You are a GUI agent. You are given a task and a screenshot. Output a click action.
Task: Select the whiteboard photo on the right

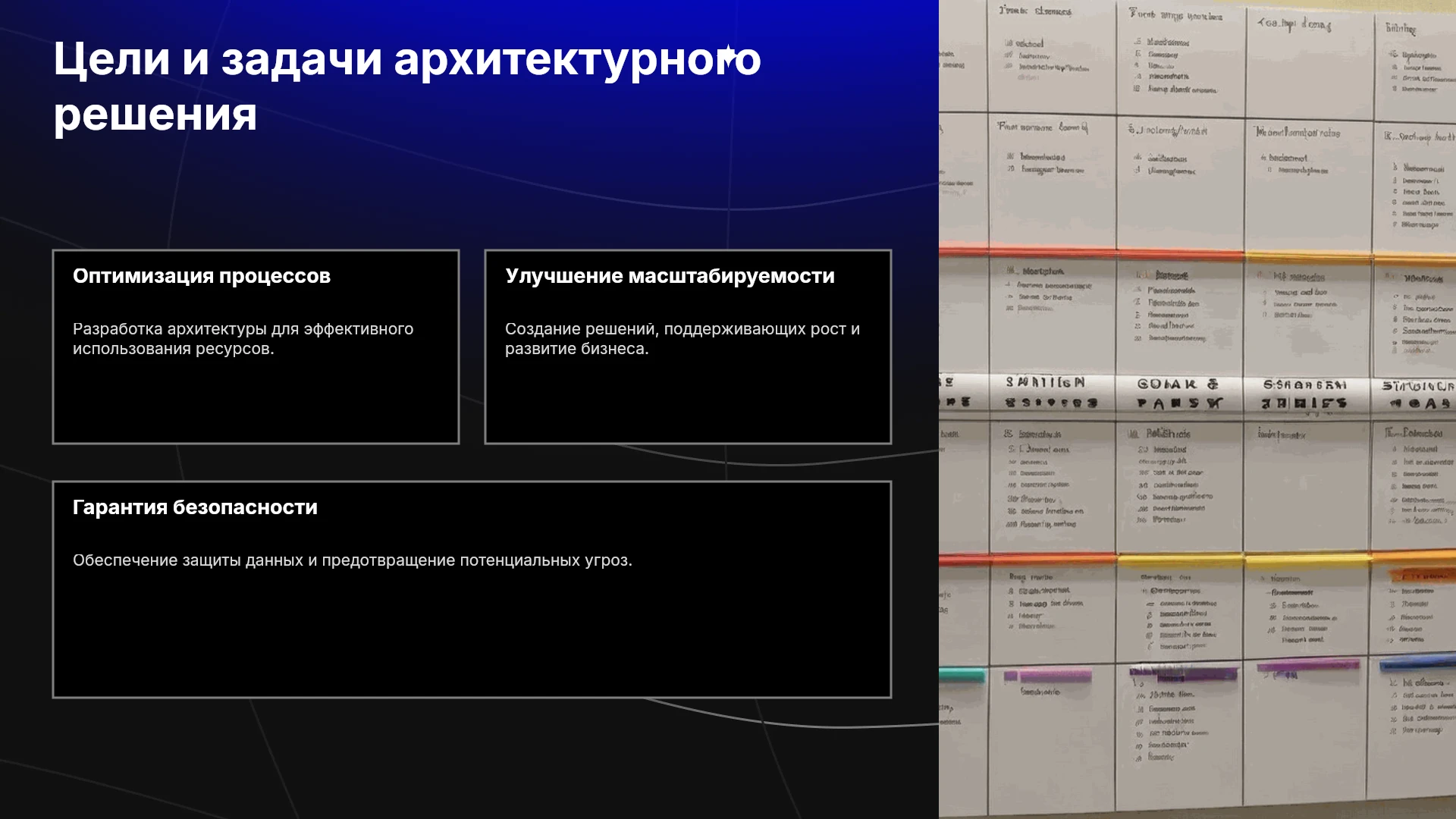click(x=1197, y=409)
